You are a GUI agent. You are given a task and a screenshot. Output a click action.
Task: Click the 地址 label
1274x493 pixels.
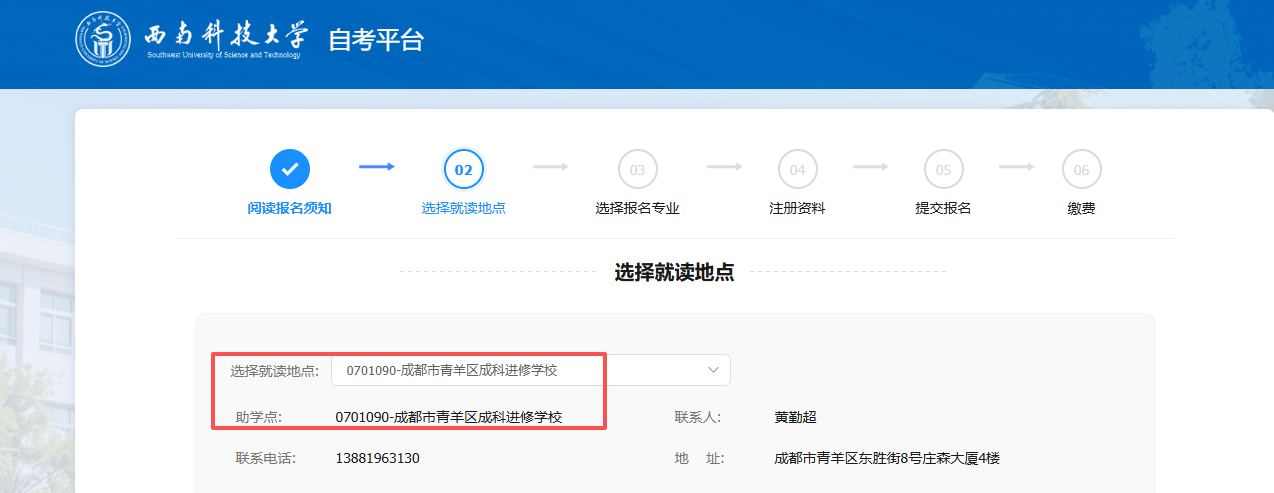coord(698,458)
